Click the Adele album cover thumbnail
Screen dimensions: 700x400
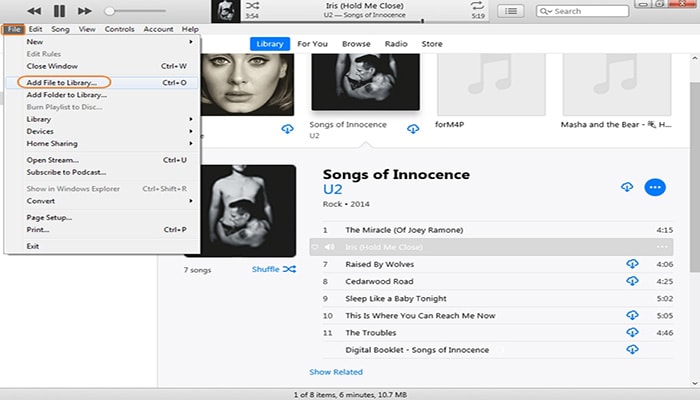[247, 84]
